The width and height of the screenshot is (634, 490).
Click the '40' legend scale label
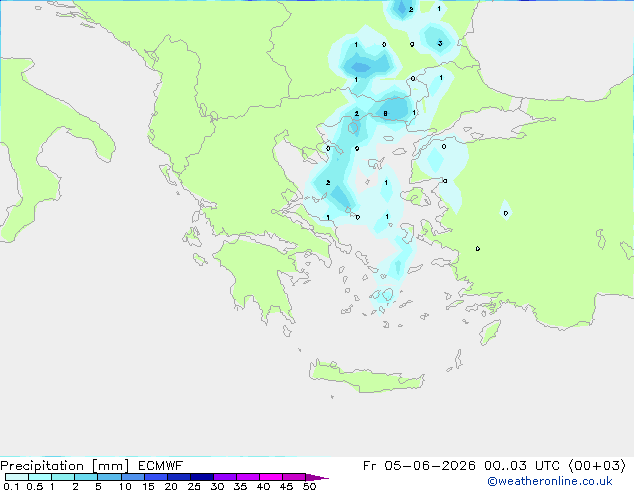pyautogui.click(x=263, y=486)
